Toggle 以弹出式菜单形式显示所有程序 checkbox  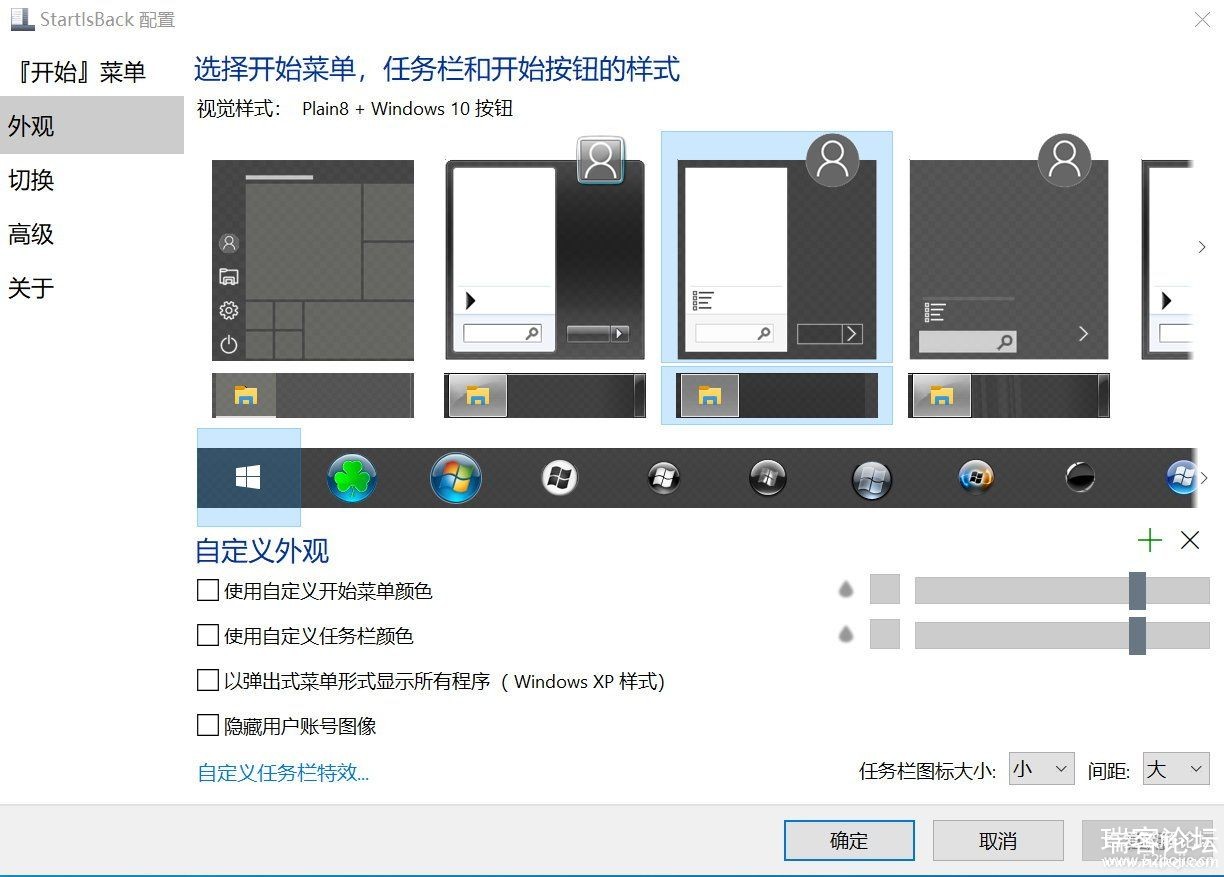pos(208,681)
